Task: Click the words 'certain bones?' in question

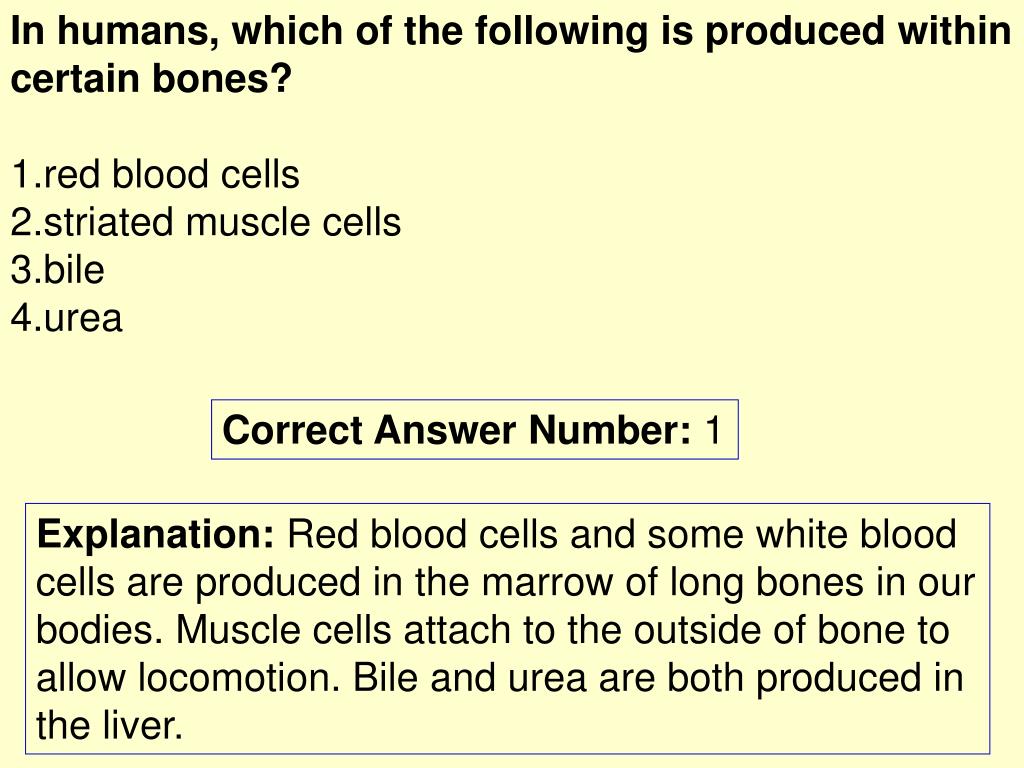Action: (151, 80)
